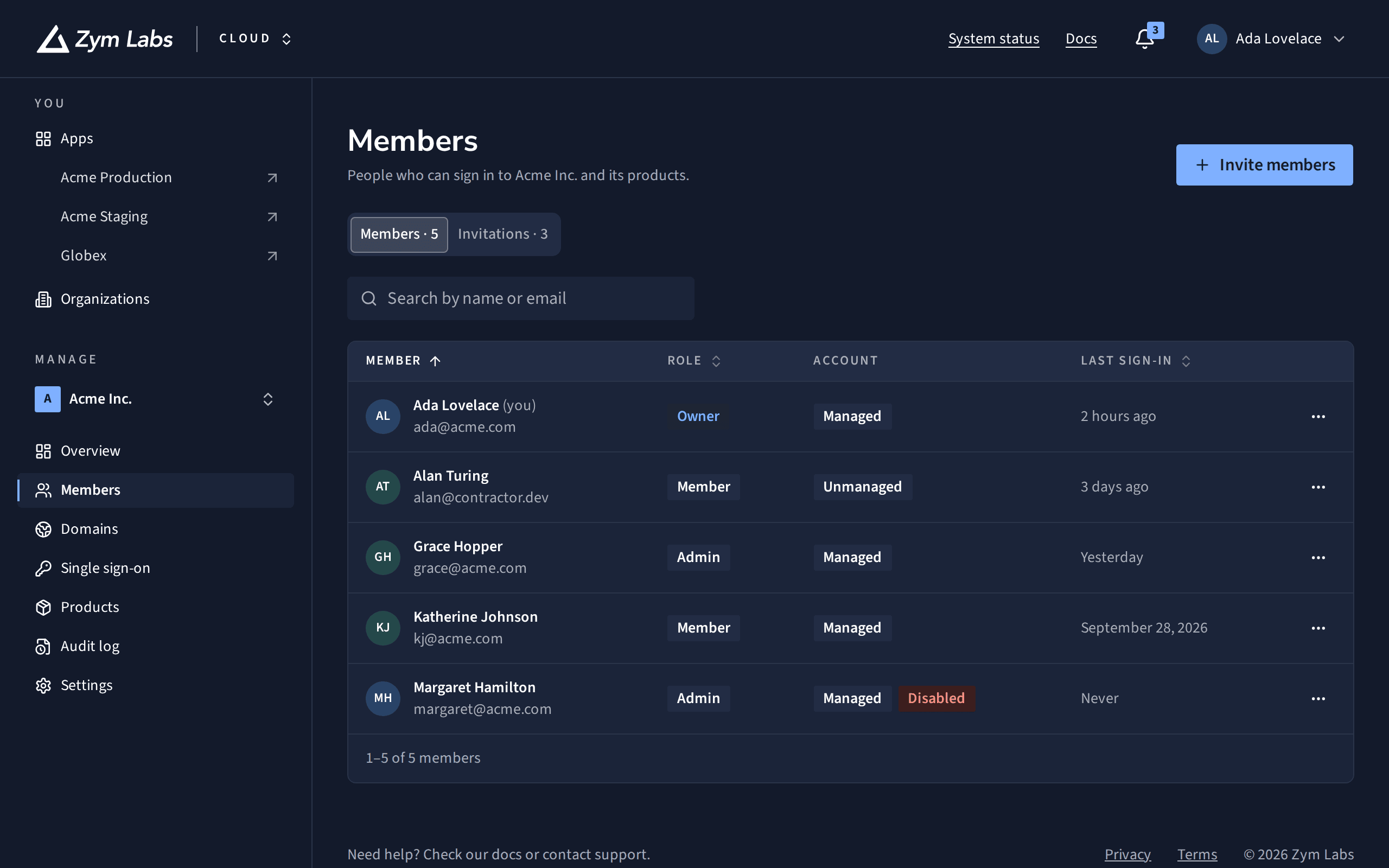Open Globex external link arrow
Viewport: 1389px width, 868px height.
click(272, 256)
